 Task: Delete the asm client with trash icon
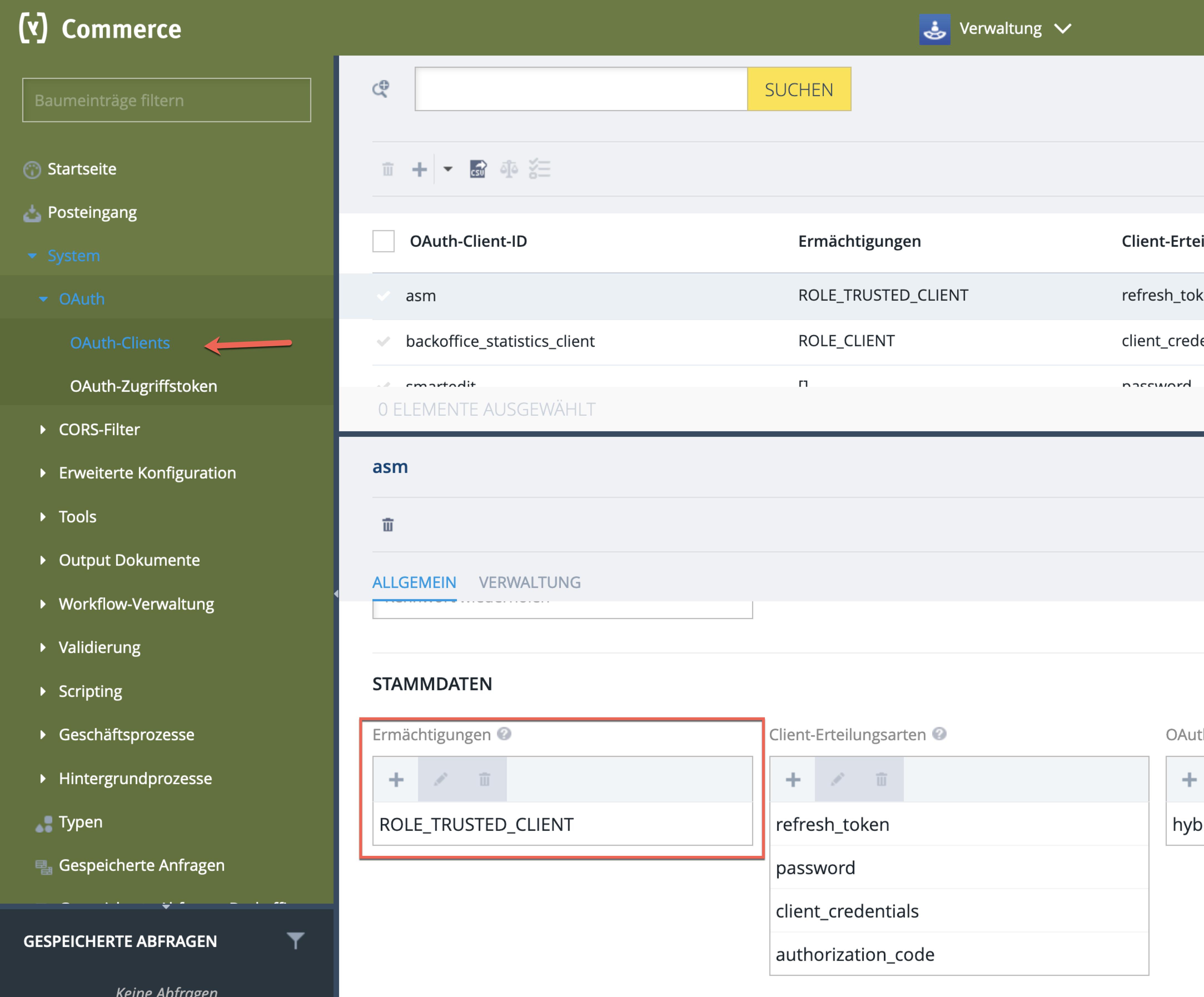coord(388,525)
